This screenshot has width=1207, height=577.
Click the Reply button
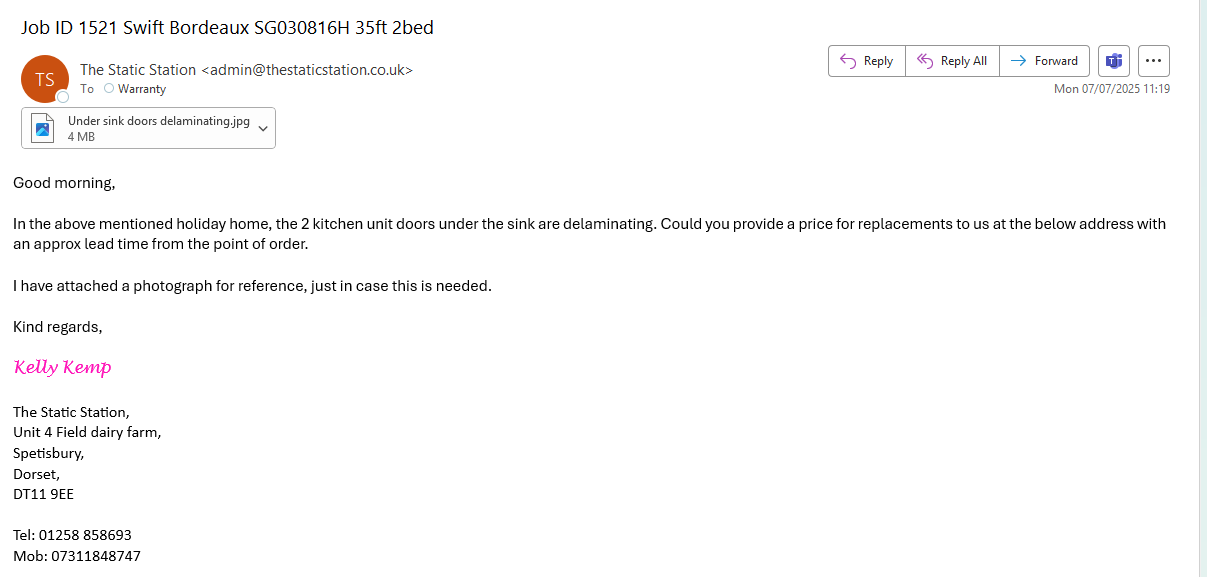click(x=866, y=61)
